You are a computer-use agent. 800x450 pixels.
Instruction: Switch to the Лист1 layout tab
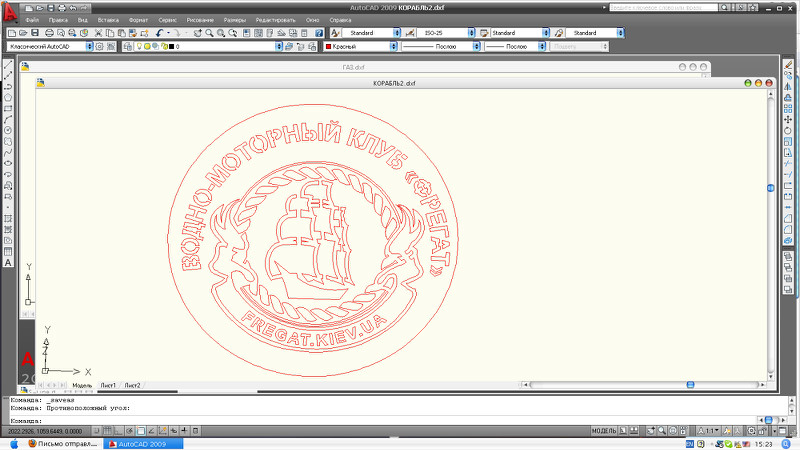point(108,385)
